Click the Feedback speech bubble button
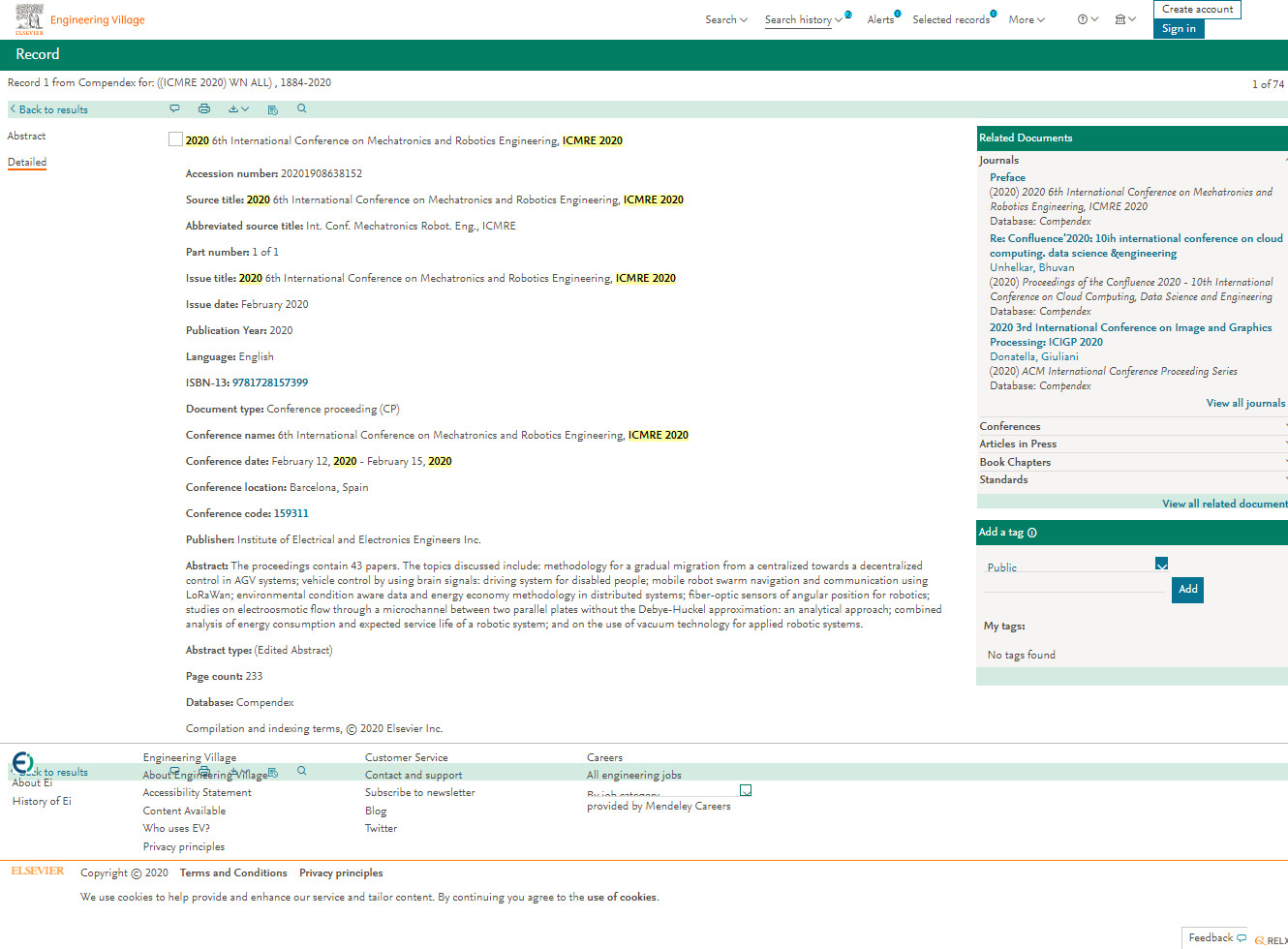This screenshot has width=1288, height=949. (1217, 937)
